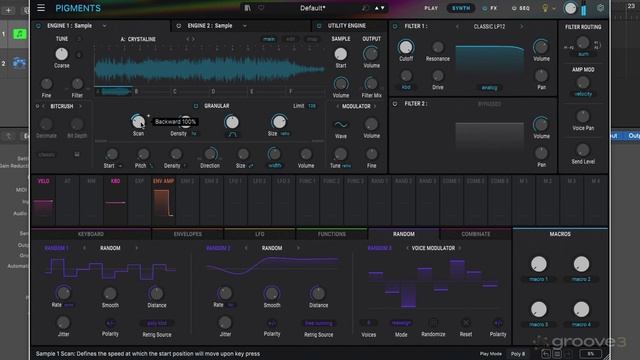Open Engine 1 Sample type dropdown
The image size is (640, 360).
(x=104, y=26)
